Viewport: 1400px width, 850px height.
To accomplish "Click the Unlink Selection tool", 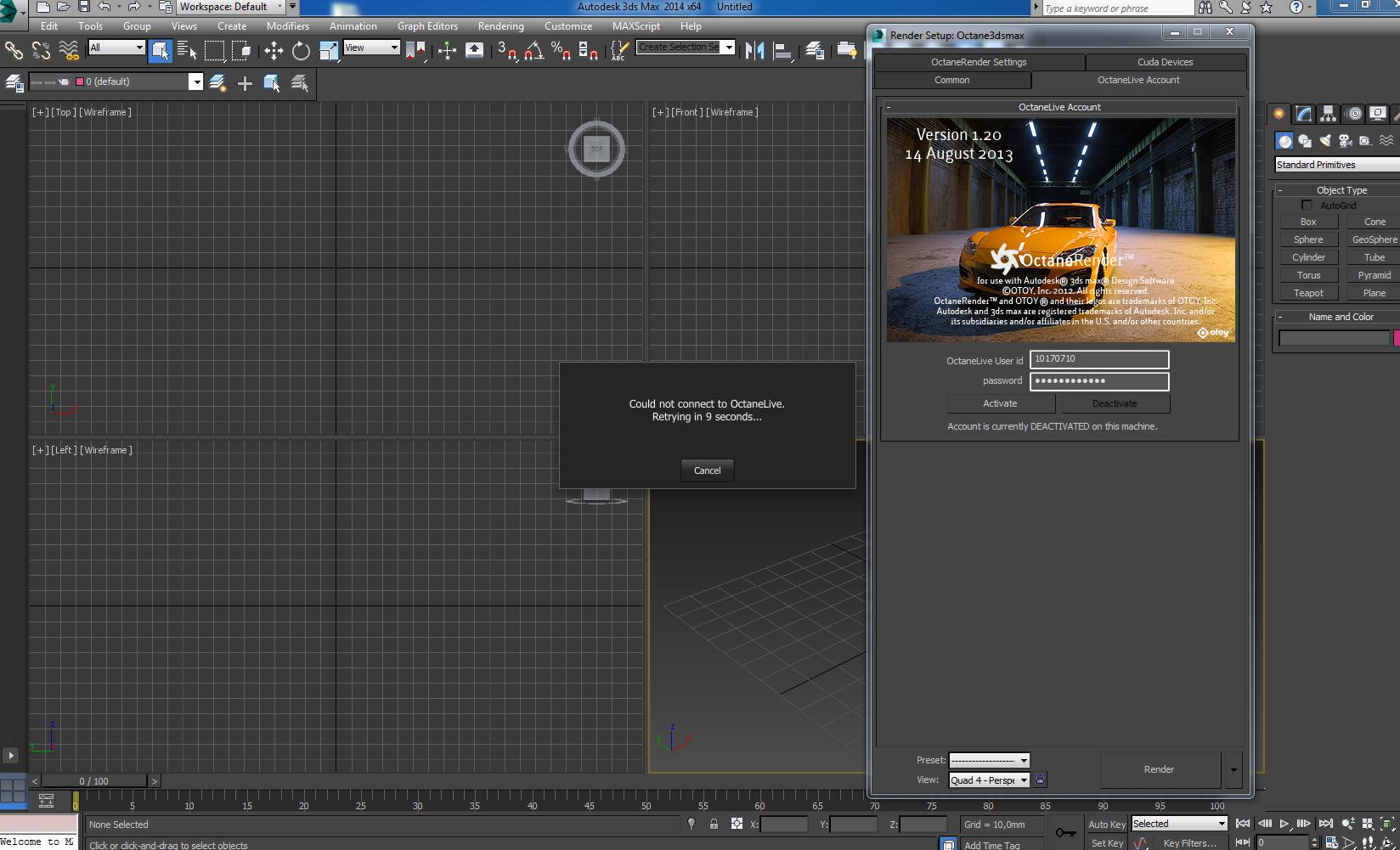I will pyautogui.click(x=41, y=51).
